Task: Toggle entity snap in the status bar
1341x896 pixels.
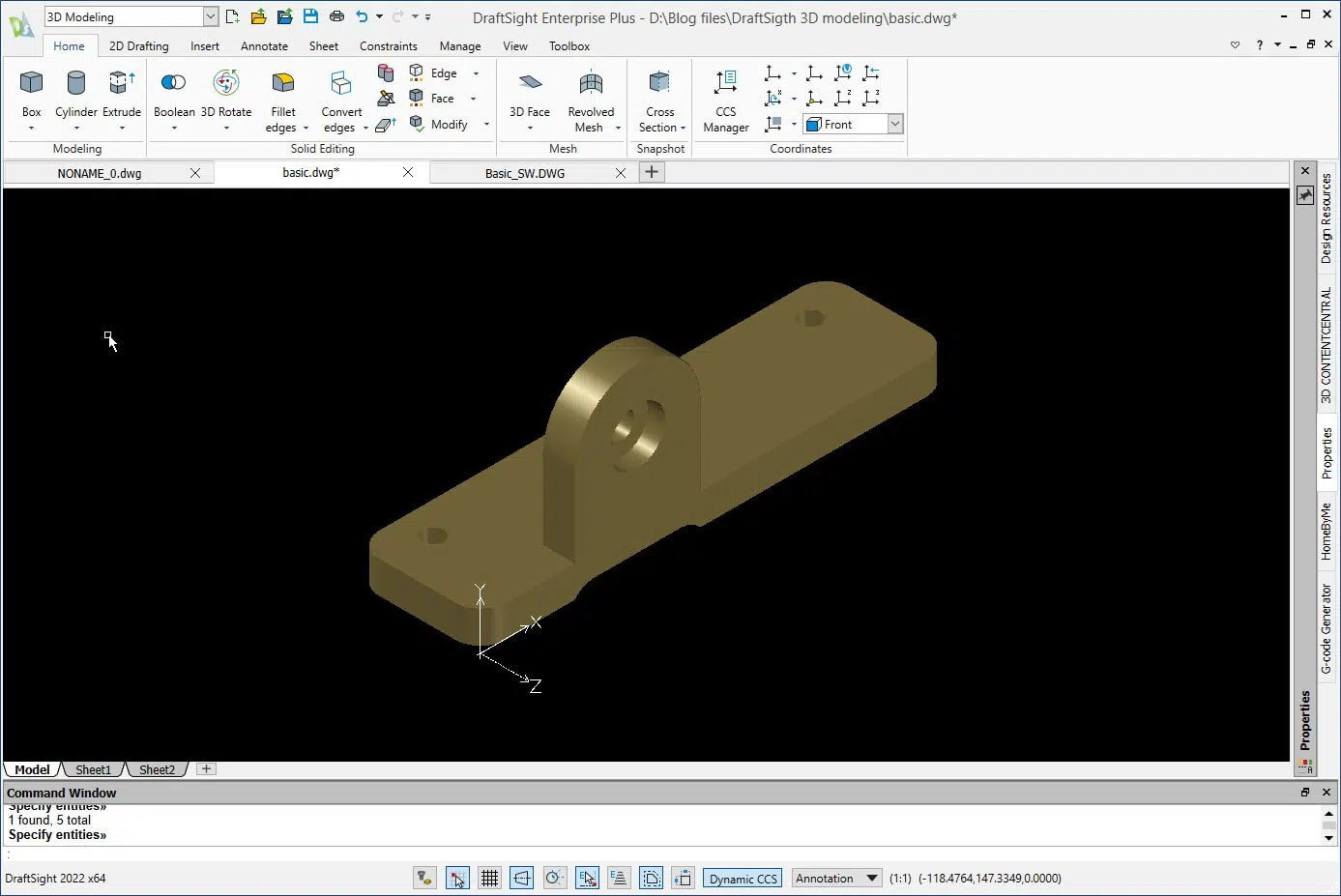Action: point(587,878)
